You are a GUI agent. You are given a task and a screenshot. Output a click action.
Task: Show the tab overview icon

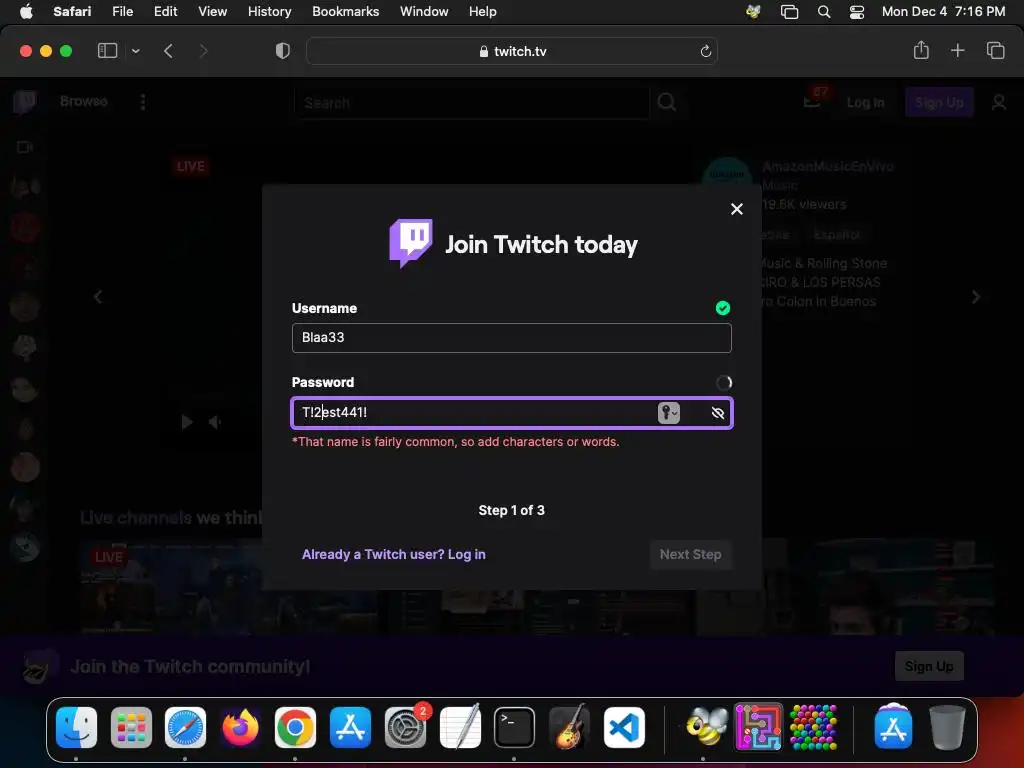pyautogui.click(x=995, y=50)
